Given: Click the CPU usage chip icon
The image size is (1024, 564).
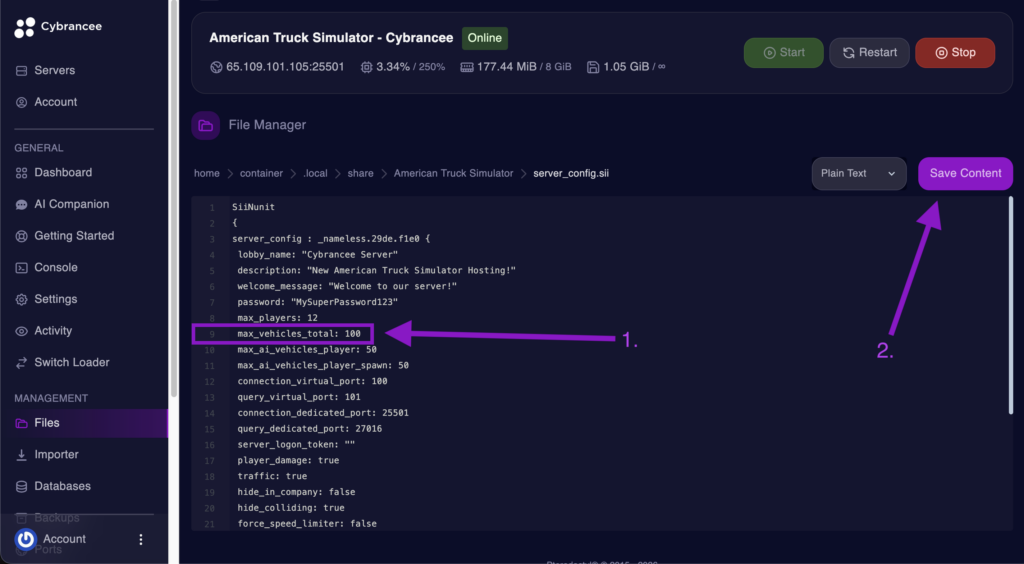Looking at the screenshot, I should (x=366, y=67).
